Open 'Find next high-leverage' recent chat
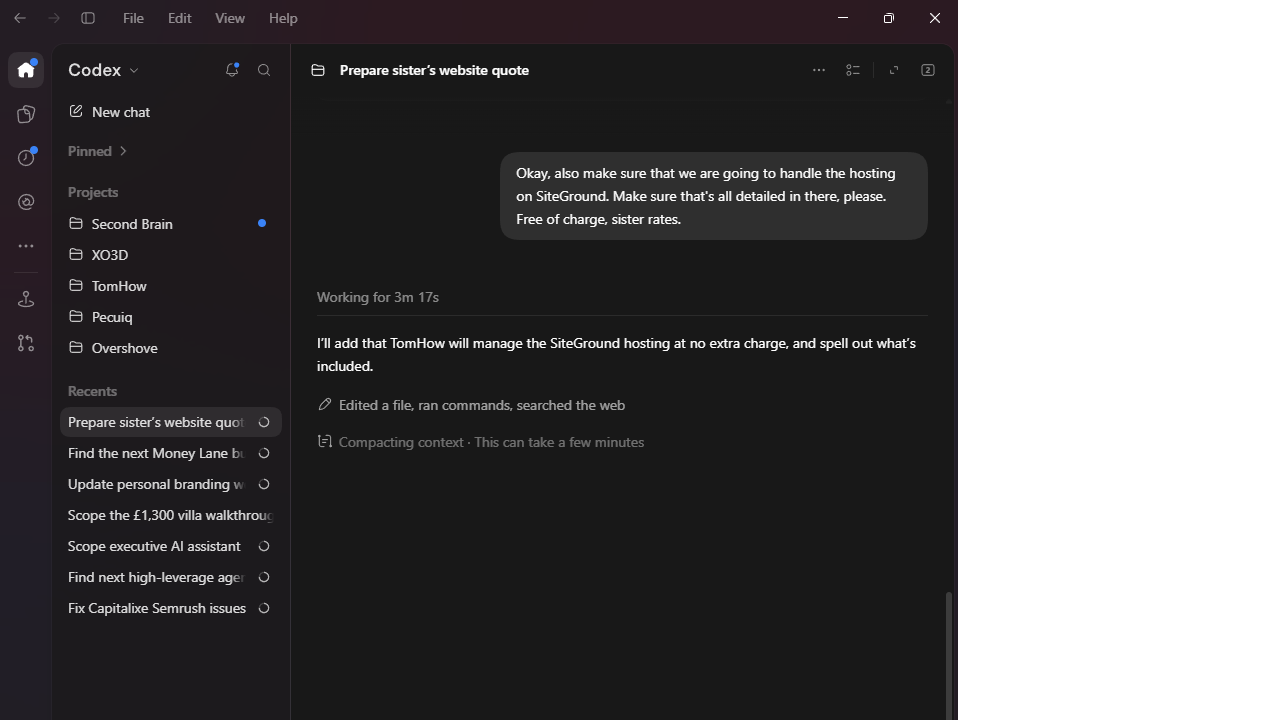This screenshot has height=720, width=1280. pyautogui.click(x=170, y=577)
